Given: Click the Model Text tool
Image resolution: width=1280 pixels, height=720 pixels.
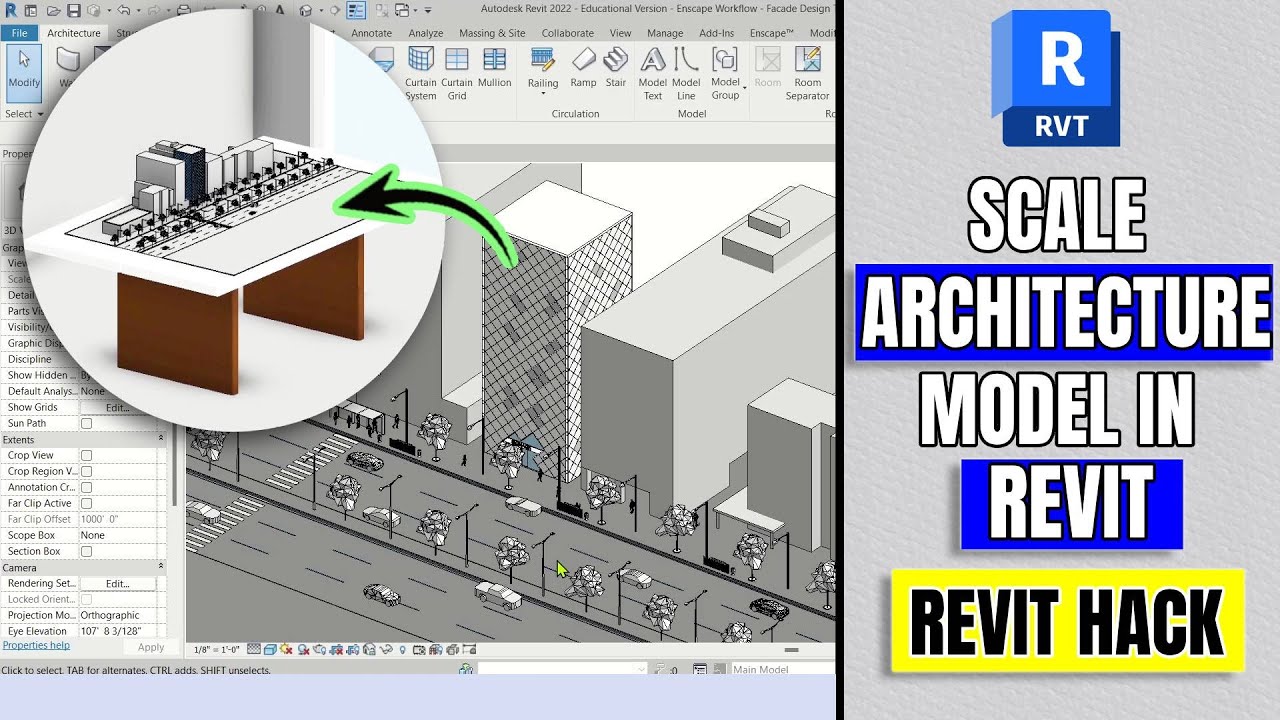Looking at the screenshot, I should pyautogui.click(x=652, y=73).
